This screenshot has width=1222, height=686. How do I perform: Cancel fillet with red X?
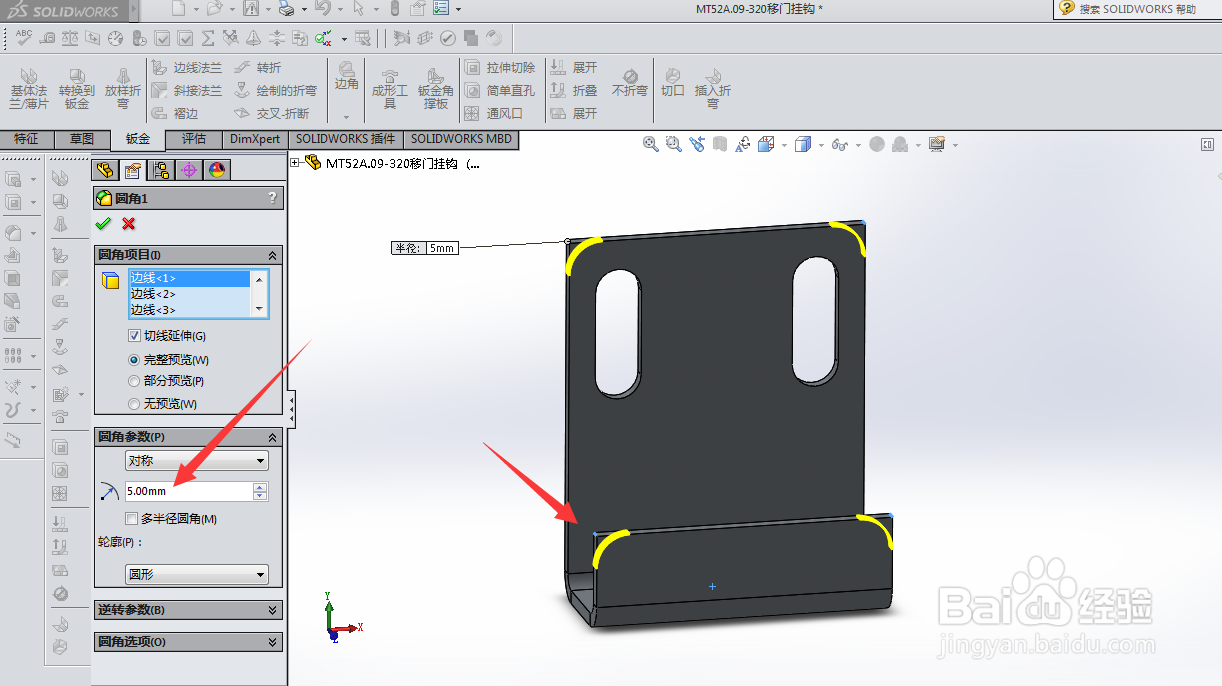click(x=128, y=223)
